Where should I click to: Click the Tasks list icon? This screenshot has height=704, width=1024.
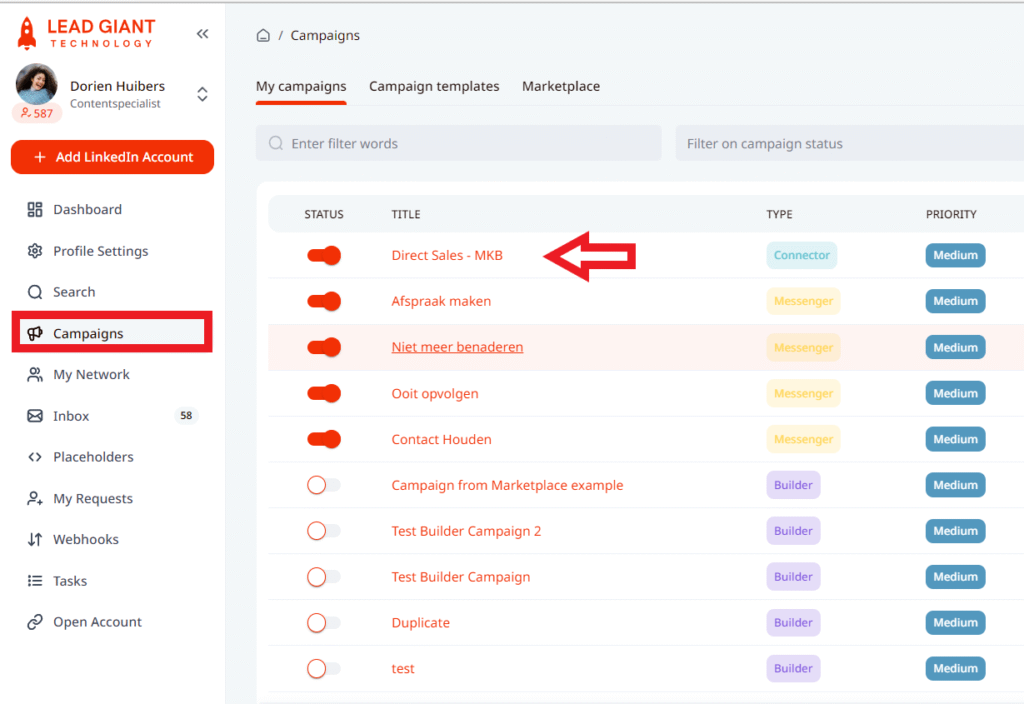click(35, 581)
